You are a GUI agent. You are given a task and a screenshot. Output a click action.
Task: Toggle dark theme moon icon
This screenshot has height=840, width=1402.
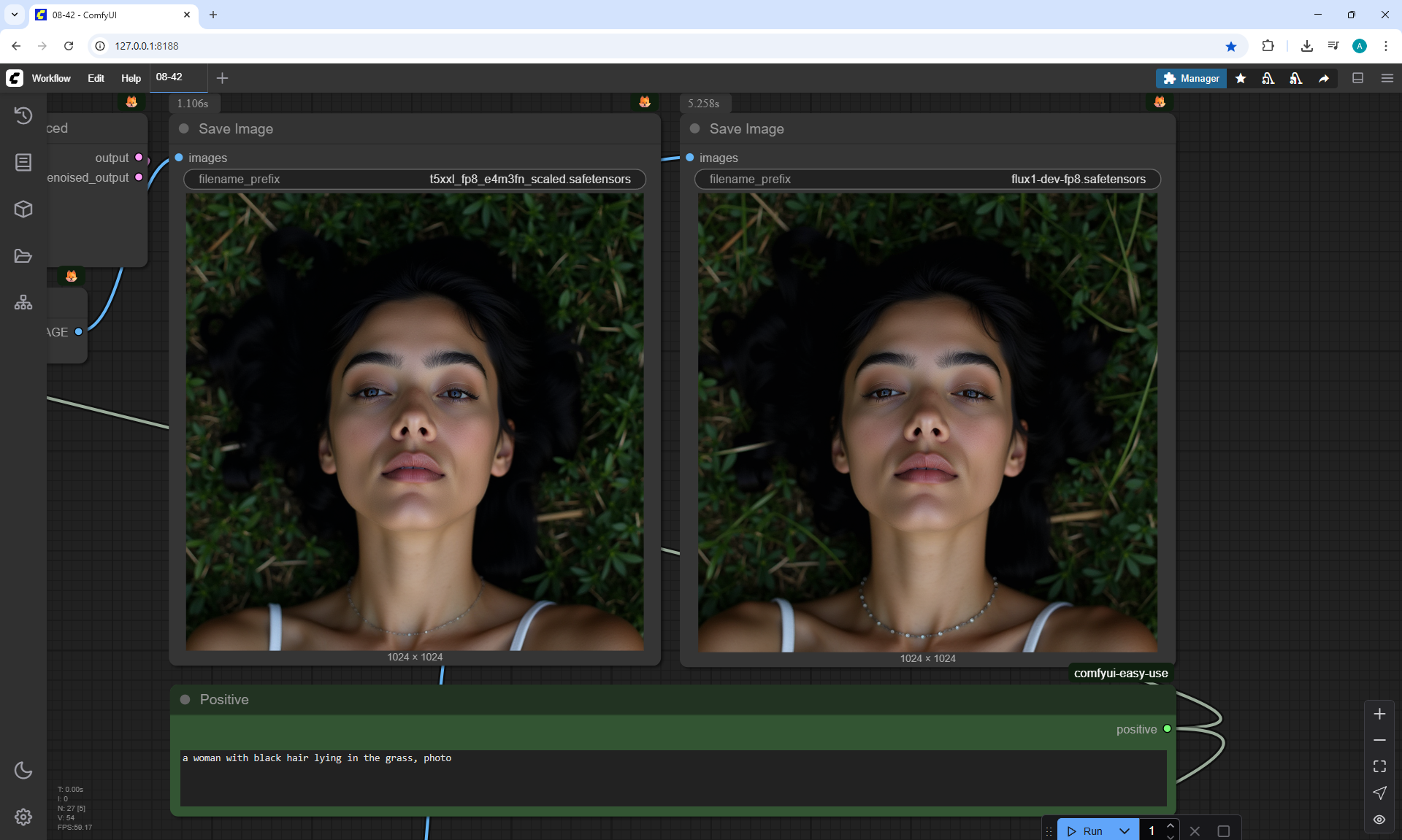point(23,770)
